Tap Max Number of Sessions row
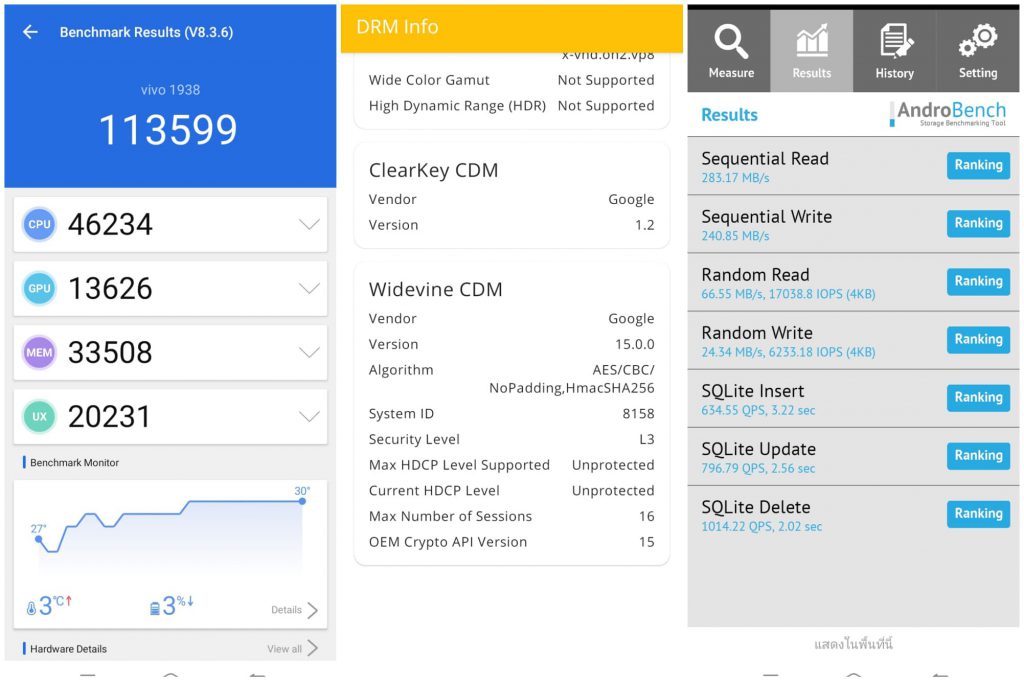The image size is (1024, 683). (511, 516)
